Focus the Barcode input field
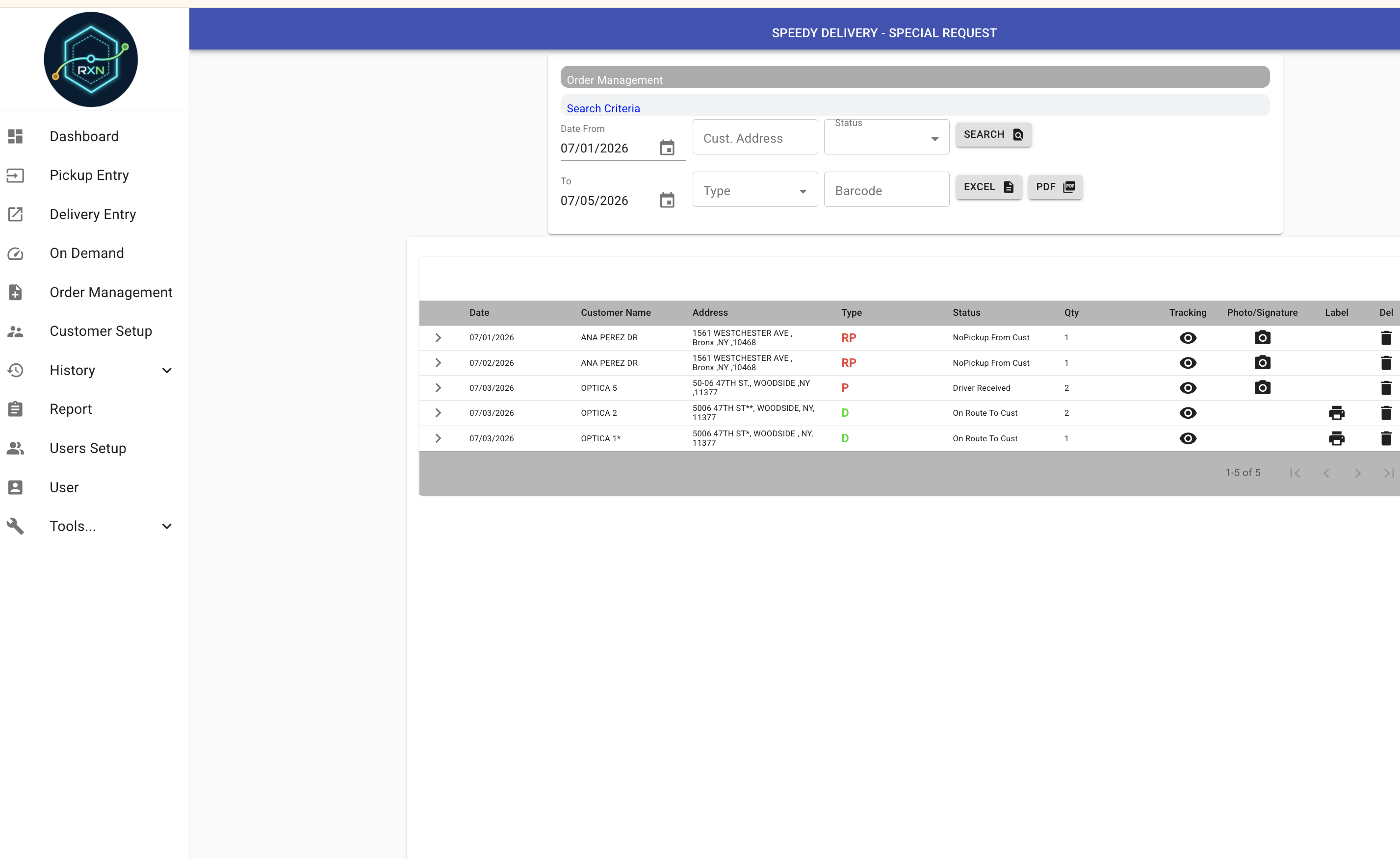Image resolution: width=1400 pixels, height=859 pixels. pos(886,190)
